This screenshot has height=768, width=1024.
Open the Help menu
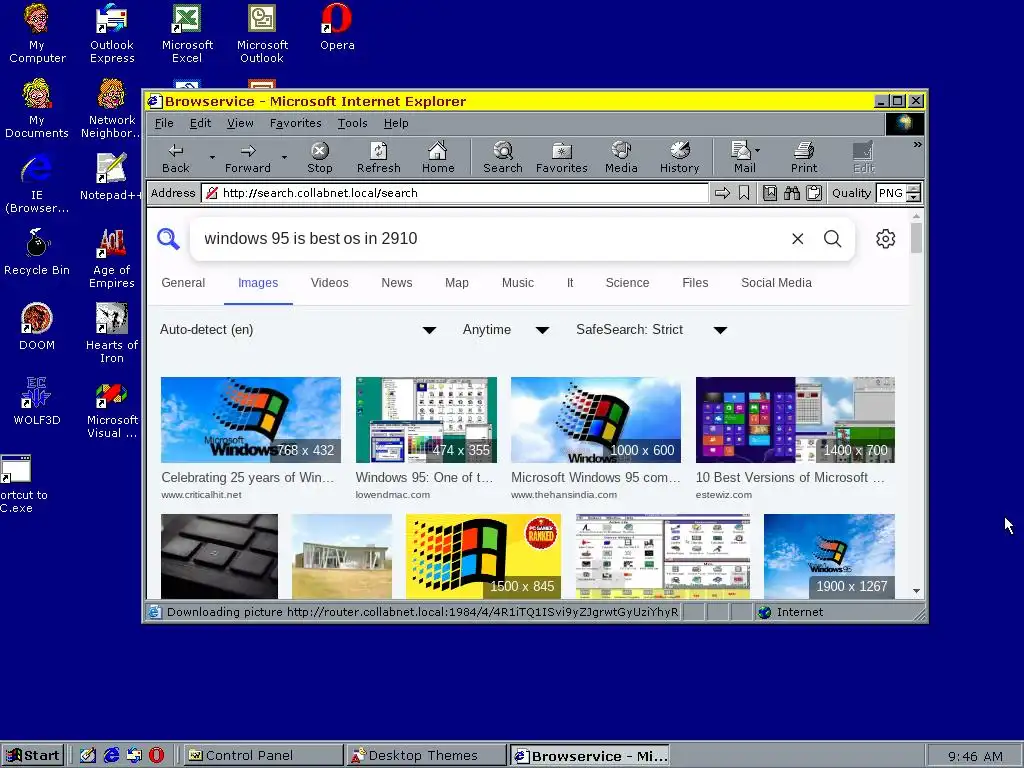pyautogui.click(x=396, y=123)
